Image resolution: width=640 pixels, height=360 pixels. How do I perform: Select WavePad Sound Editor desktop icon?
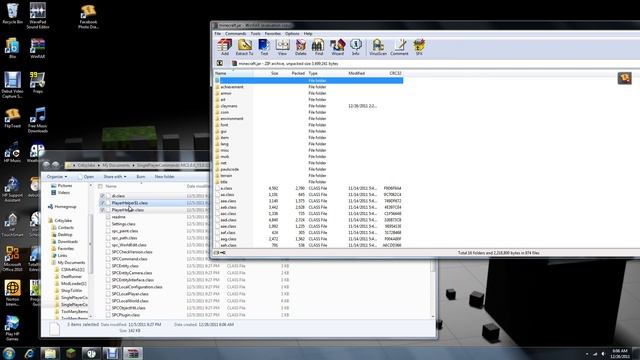38,16
